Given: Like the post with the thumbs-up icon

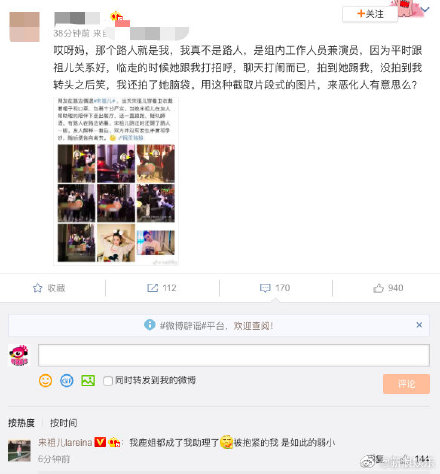Looking at the screenshot, I should coord(378,288).
